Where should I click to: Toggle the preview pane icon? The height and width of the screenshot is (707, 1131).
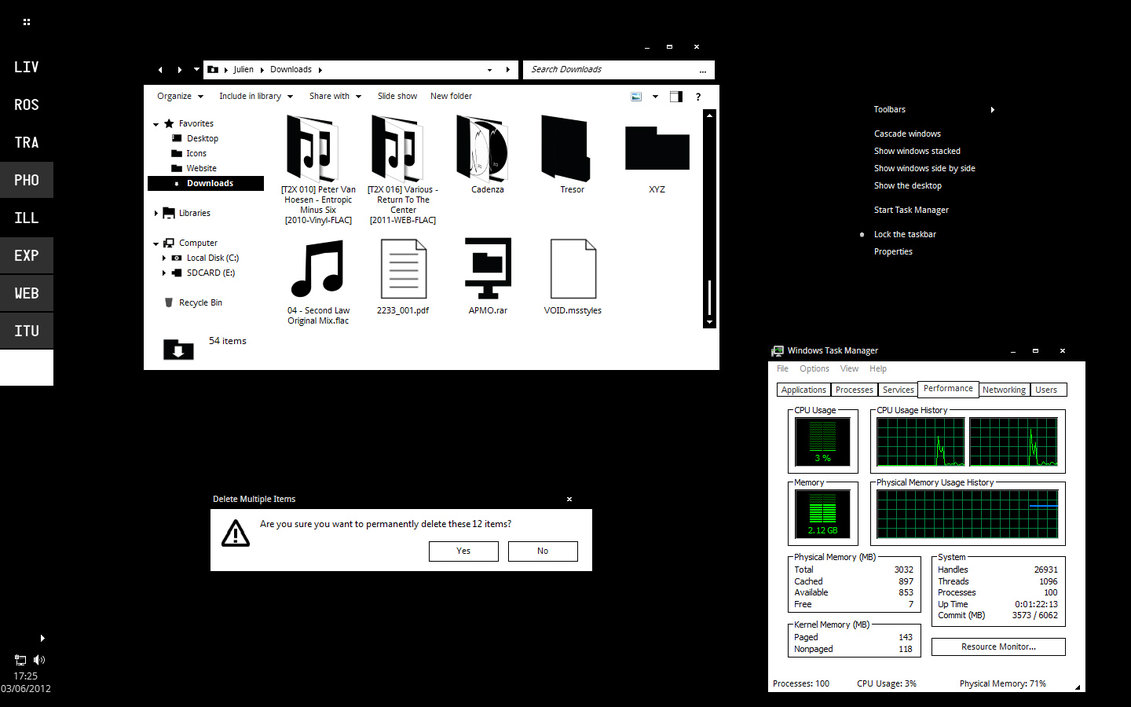(x=676, y=97)
